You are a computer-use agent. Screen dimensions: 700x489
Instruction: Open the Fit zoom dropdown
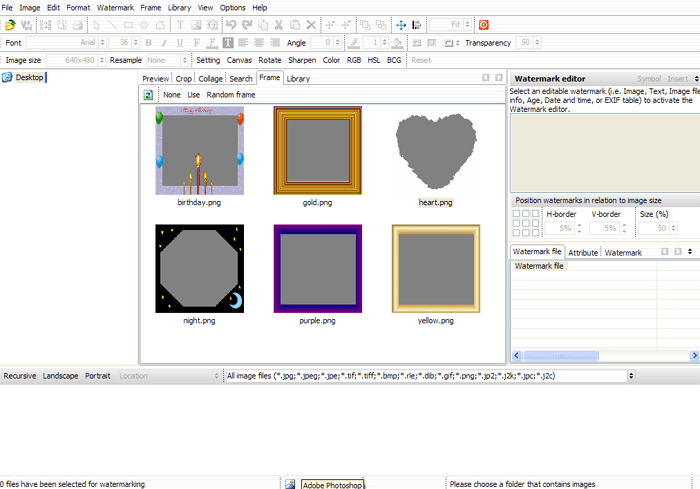(x=467, y=25)
